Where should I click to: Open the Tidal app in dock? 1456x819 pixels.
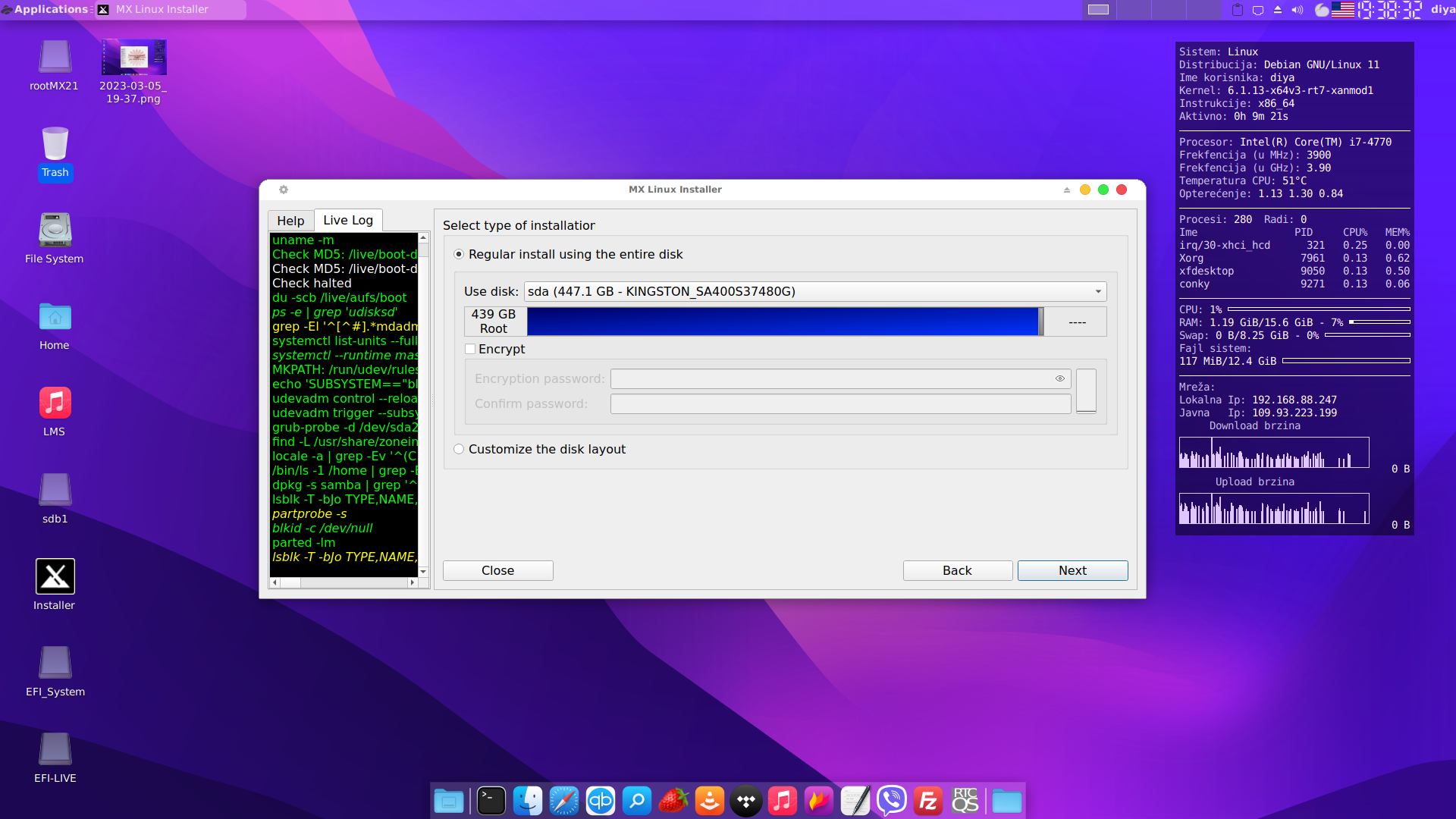click(746, 801)
